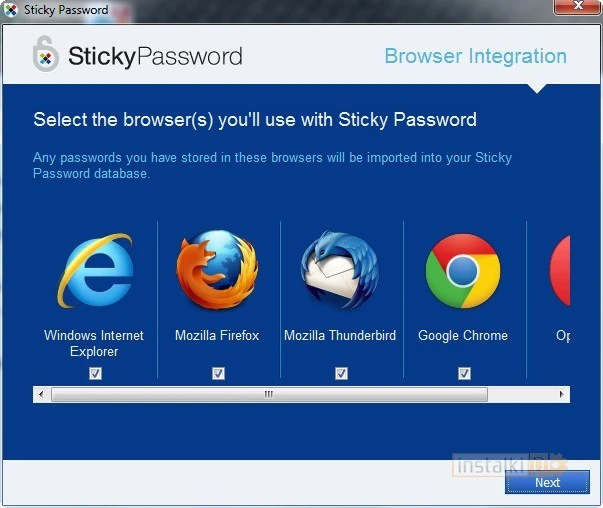Uncheck the Windows Internet Explorer checkbox

tap(95, 373)
